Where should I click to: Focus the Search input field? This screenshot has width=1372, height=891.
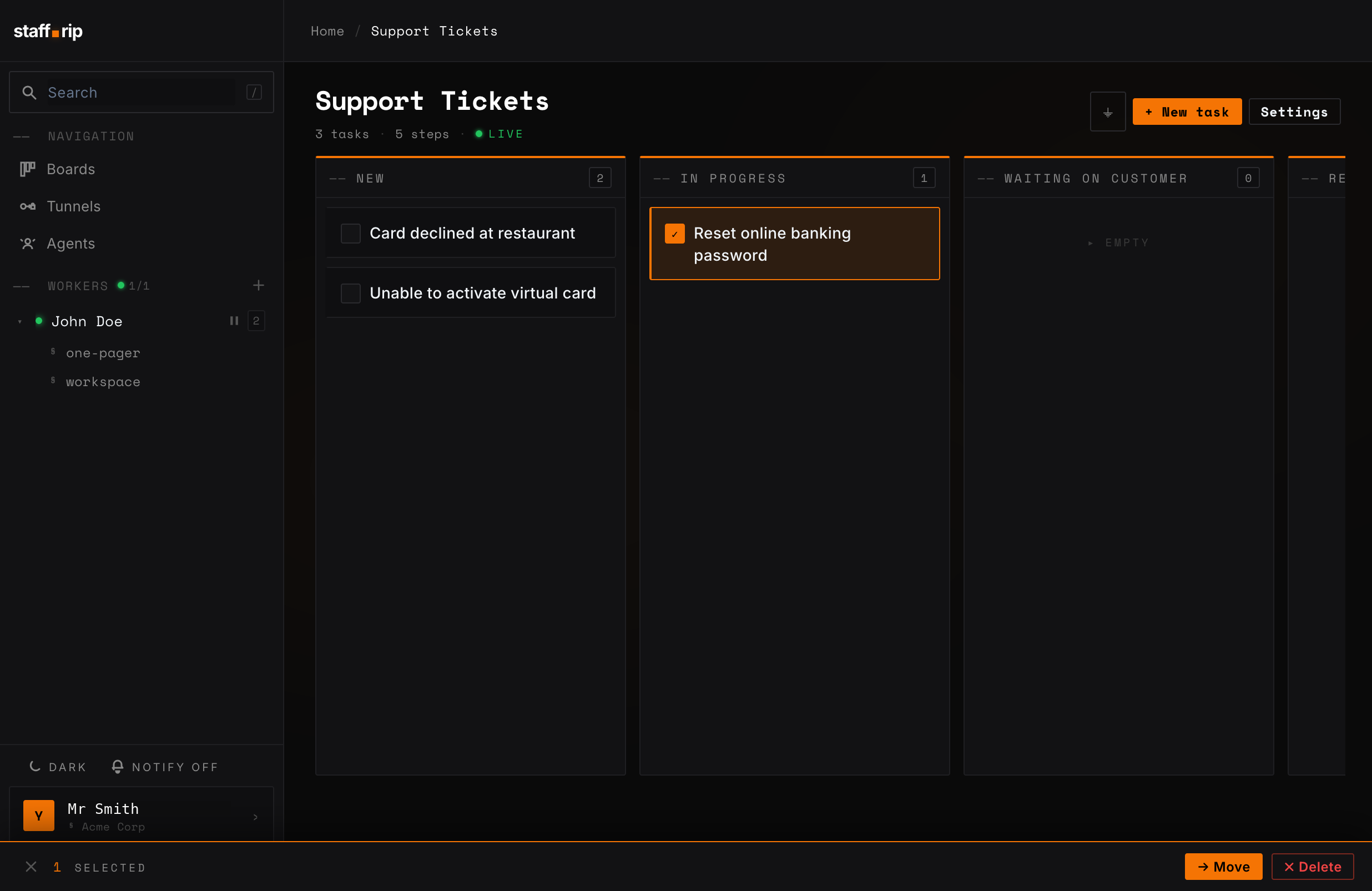(x=141, y=92)
